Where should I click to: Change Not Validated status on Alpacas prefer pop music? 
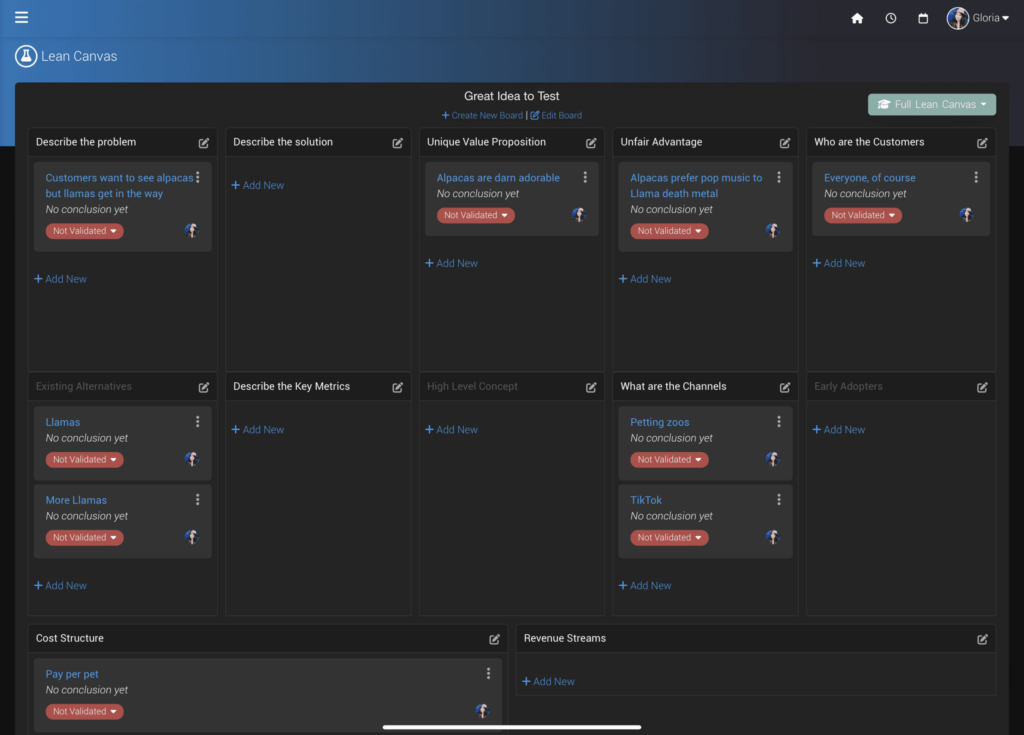click(x=669, y=231)
